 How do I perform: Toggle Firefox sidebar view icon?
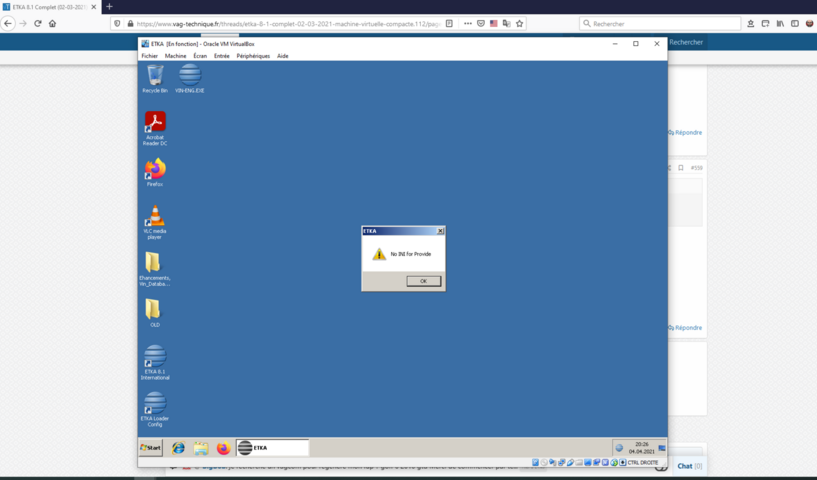pyautogui.click(x=795, y=23)
